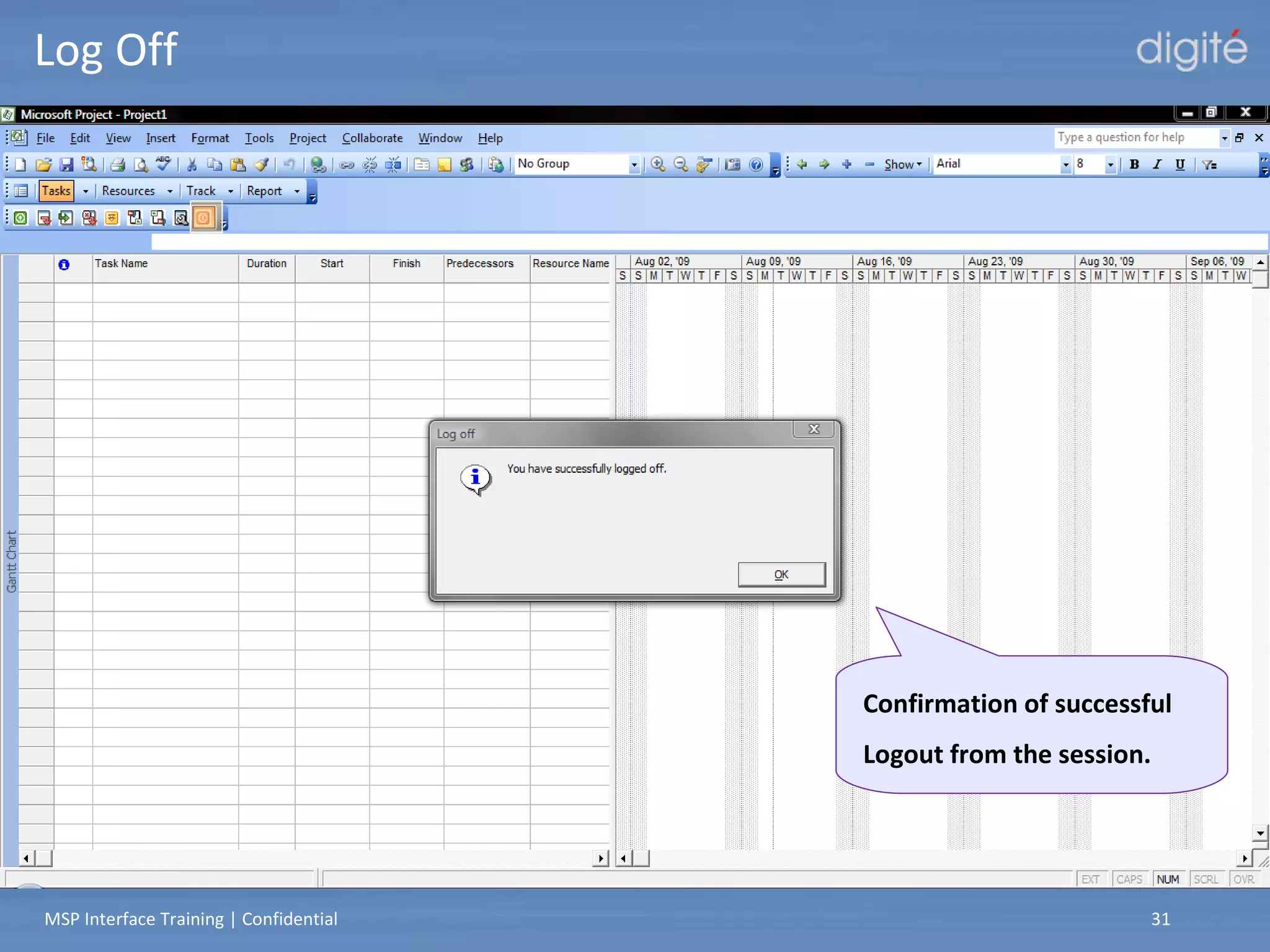Open the help question history dropdown arrow
Screen dimensions: 1270x952
click(x=1225, y=138)
